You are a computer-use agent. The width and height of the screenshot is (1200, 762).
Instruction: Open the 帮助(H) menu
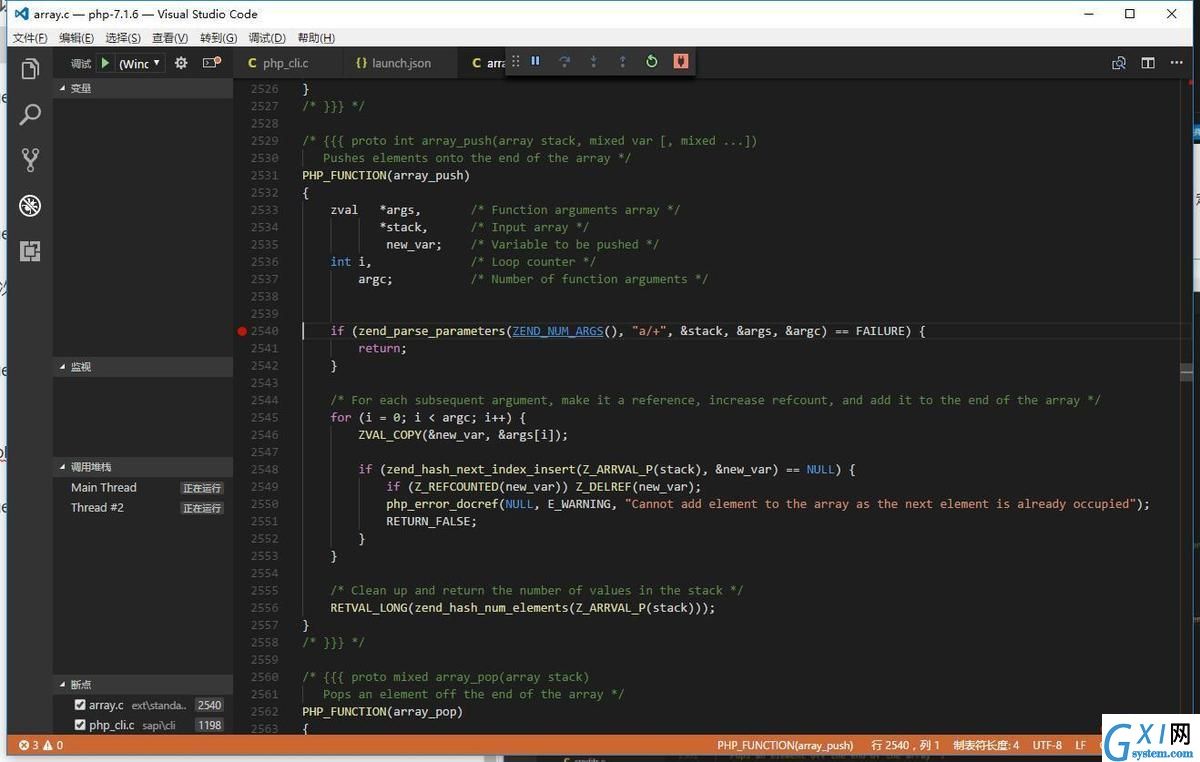316,38
